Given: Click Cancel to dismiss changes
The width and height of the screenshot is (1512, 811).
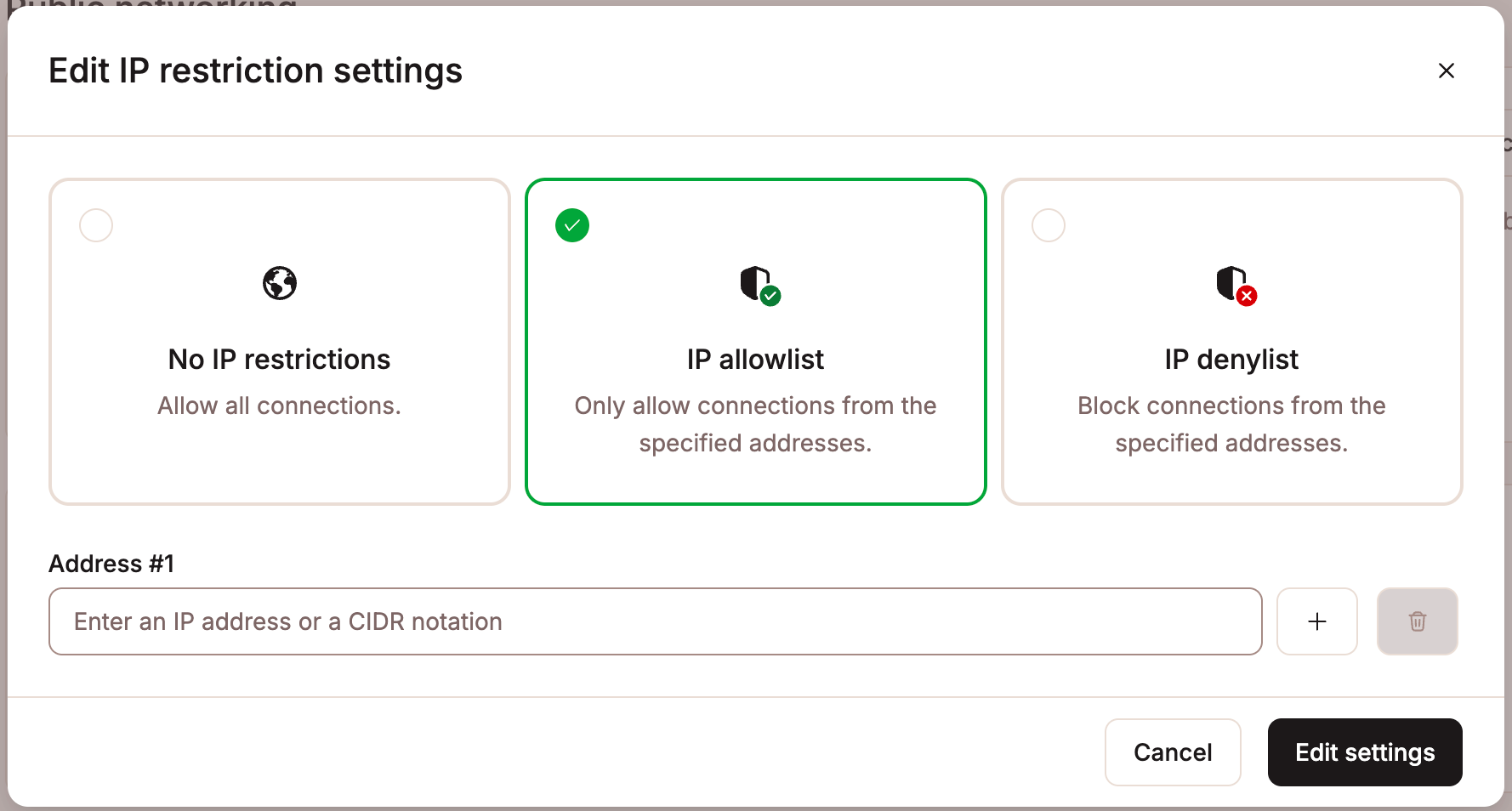Looking at the screenshot, I should pyautogui.click(x=1173, y=751).
